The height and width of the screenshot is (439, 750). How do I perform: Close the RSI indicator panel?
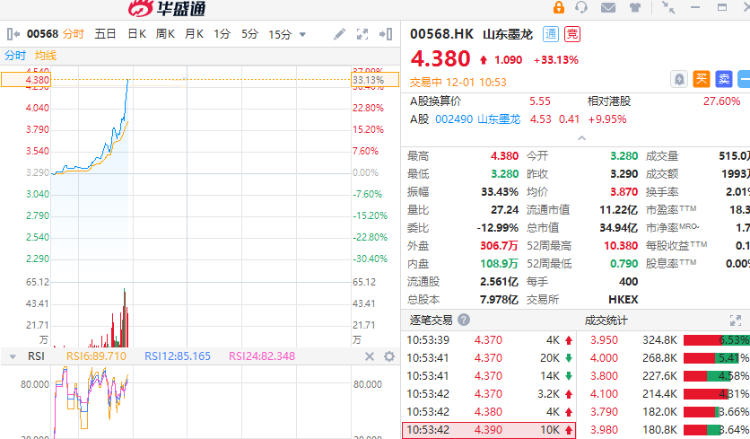coord(369,356)
